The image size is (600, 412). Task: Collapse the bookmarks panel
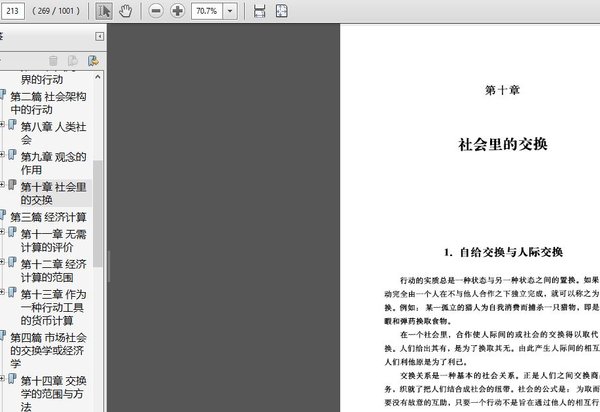click(x=100, y=36)
